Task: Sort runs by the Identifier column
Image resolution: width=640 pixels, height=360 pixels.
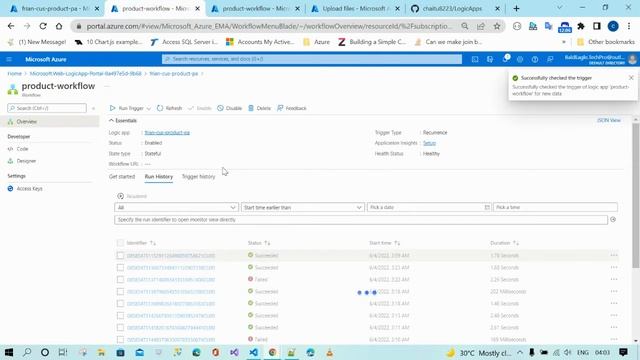Action: (x=141, y=243)
